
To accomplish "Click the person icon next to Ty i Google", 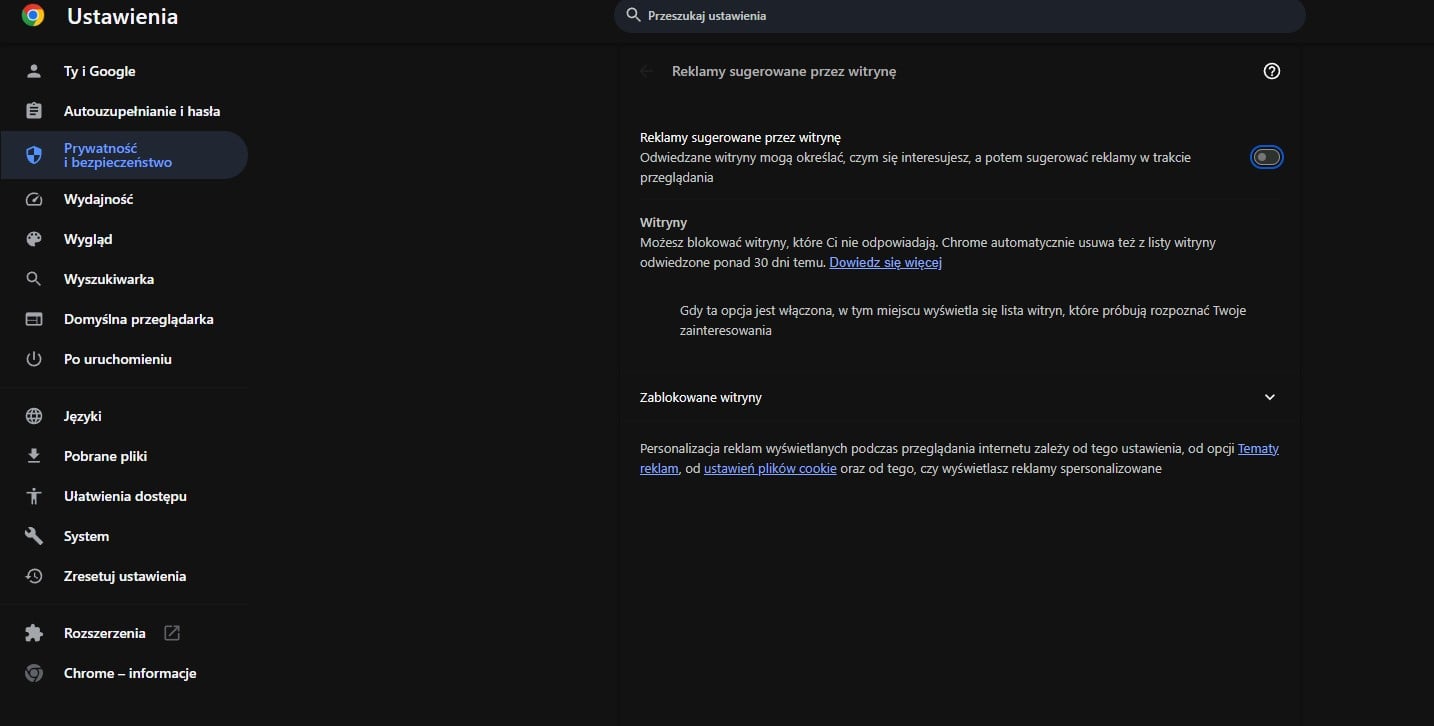I will (34, 71).
